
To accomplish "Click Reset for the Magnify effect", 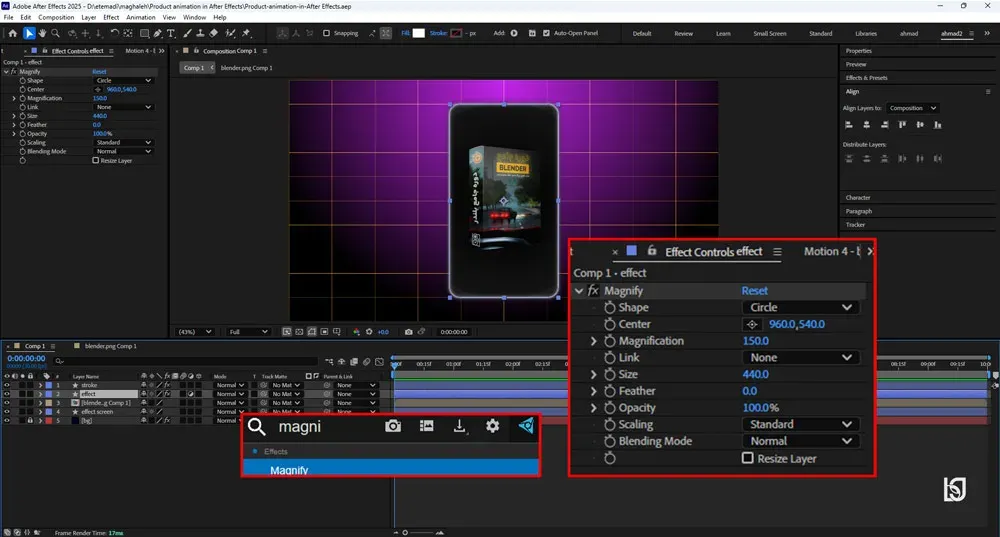I will click(x=99, y=72).
